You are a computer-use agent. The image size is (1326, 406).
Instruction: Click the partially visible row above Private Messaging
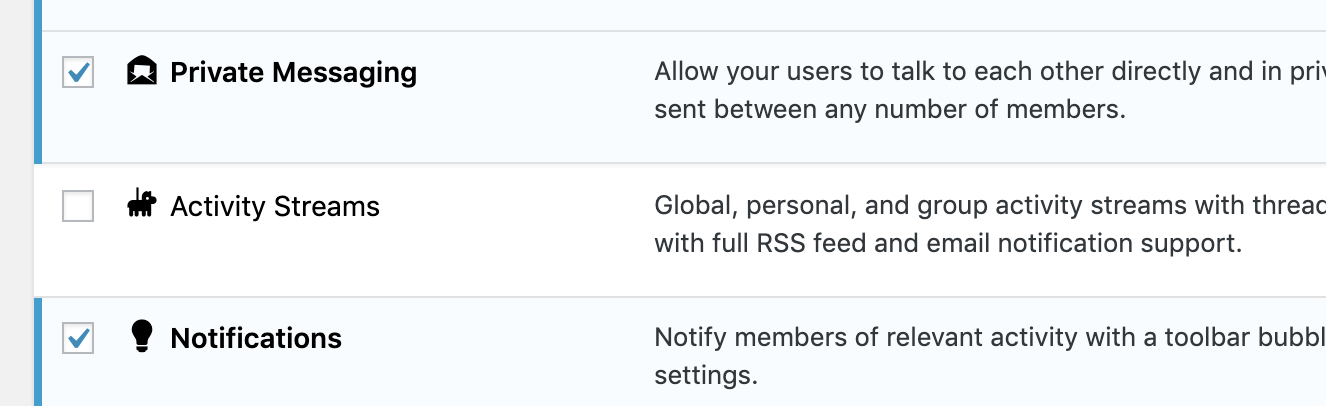coord(680,14)
